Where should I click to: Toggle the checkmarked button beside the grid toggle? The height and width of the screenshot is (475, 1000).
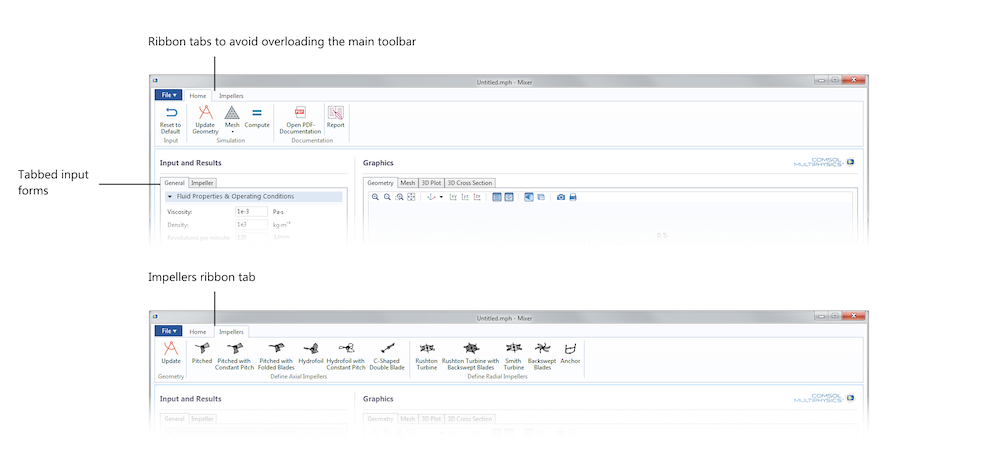509,198
